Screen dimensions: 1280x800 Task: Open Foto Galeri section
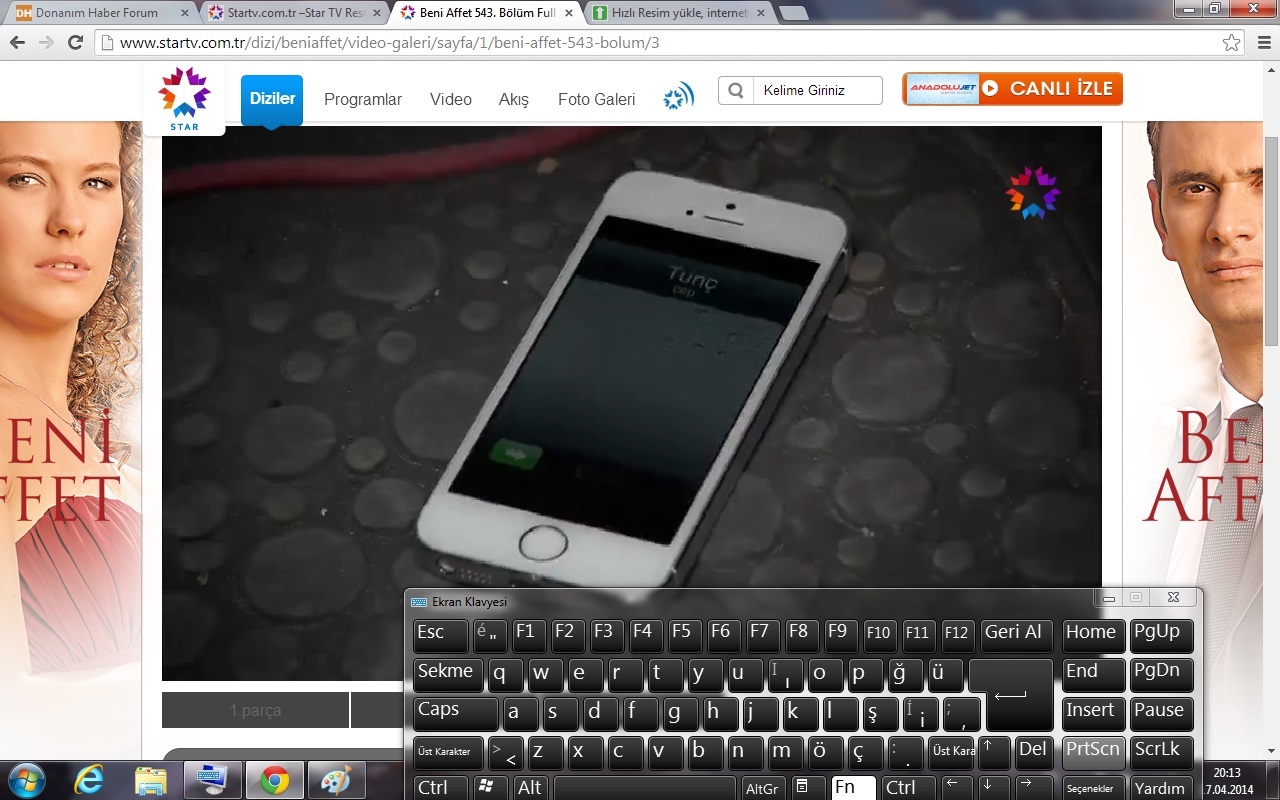click(597, 100)
